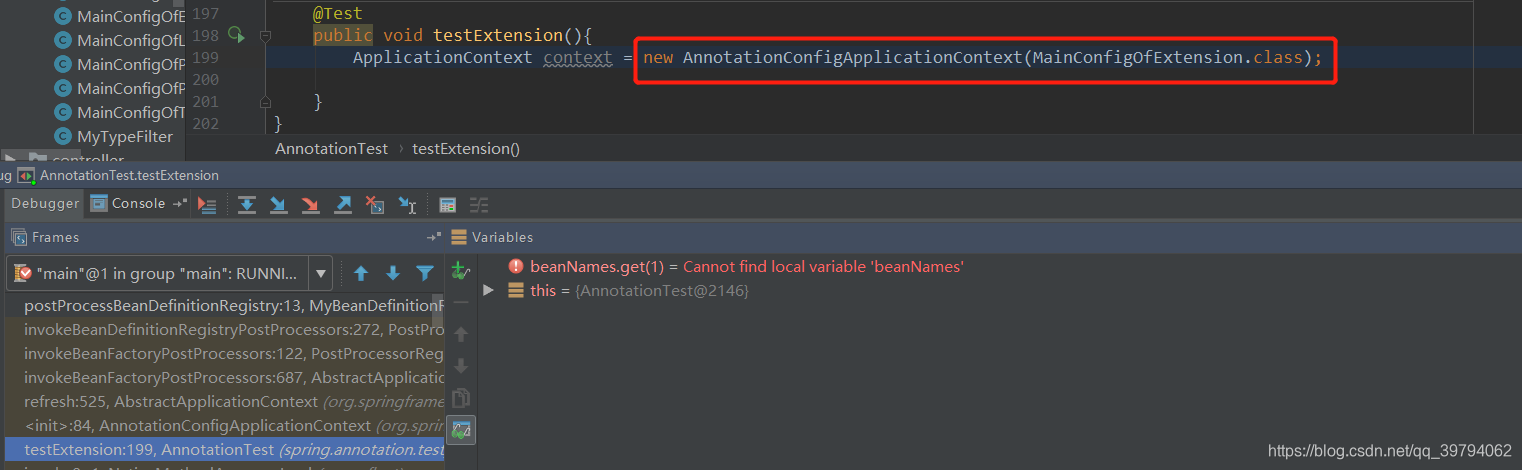Click line number 200 in gutter

pyautogui.click(x=205, y=79)
